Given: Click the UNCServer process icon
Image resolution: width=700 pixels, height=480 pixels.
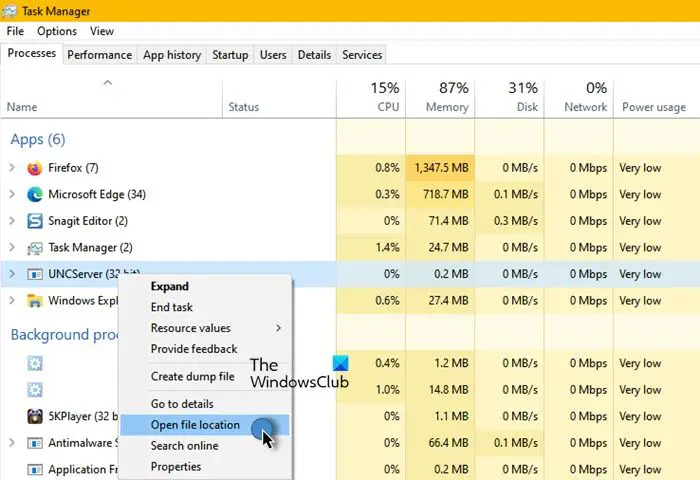Looking at the screenshot, I should [x=35, y=274].
